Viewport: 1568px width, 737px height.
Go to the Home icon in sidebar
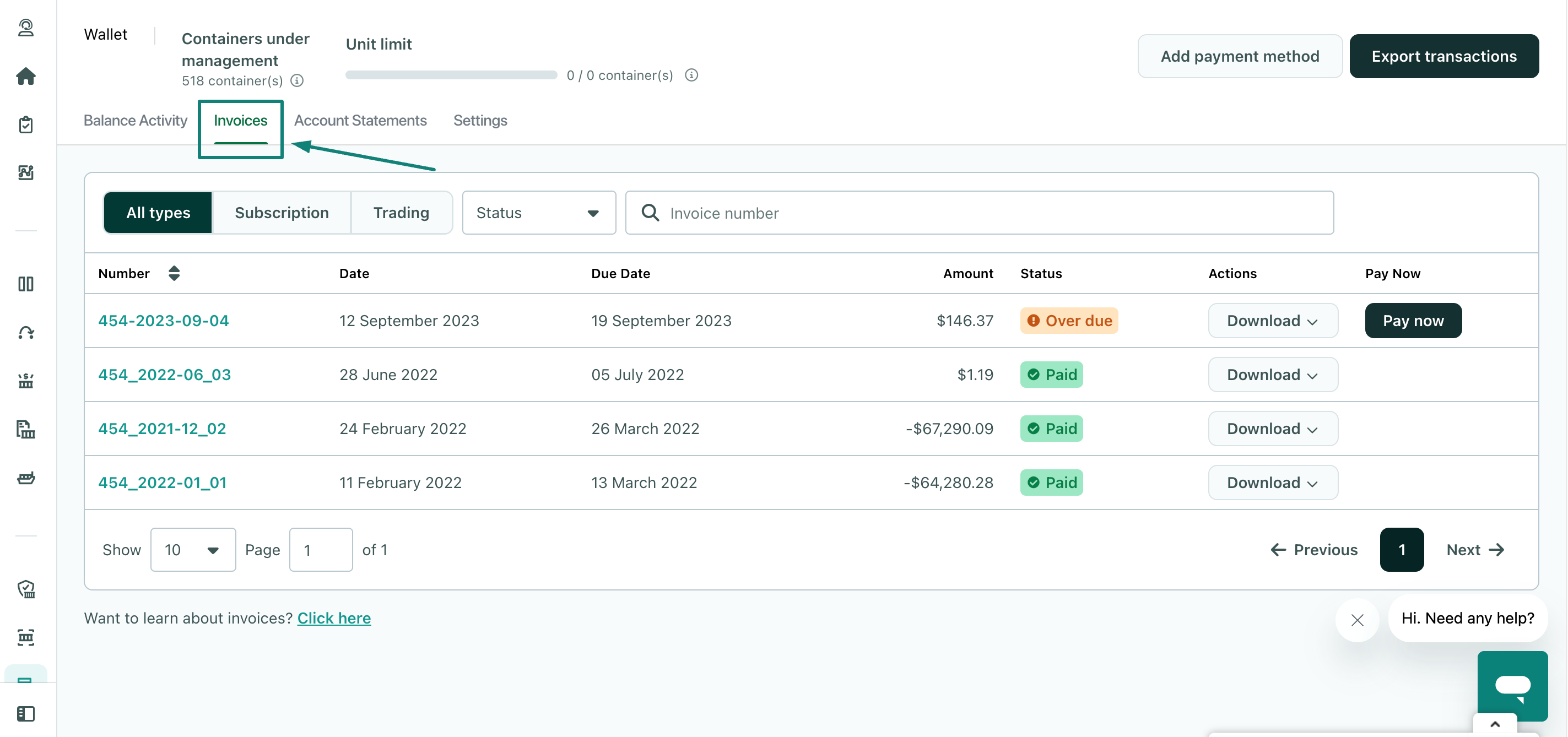tap(25, 76)
